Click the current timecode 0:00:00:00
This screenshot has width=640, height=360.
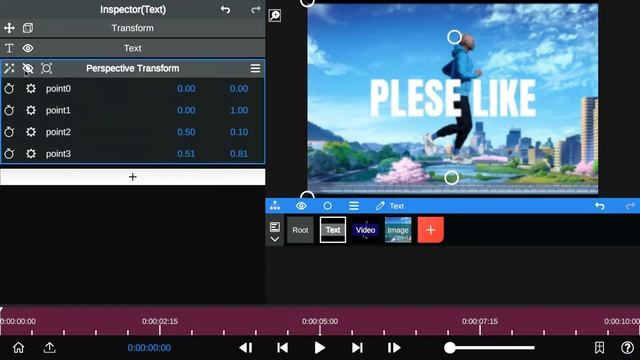(x=149, y=348)
